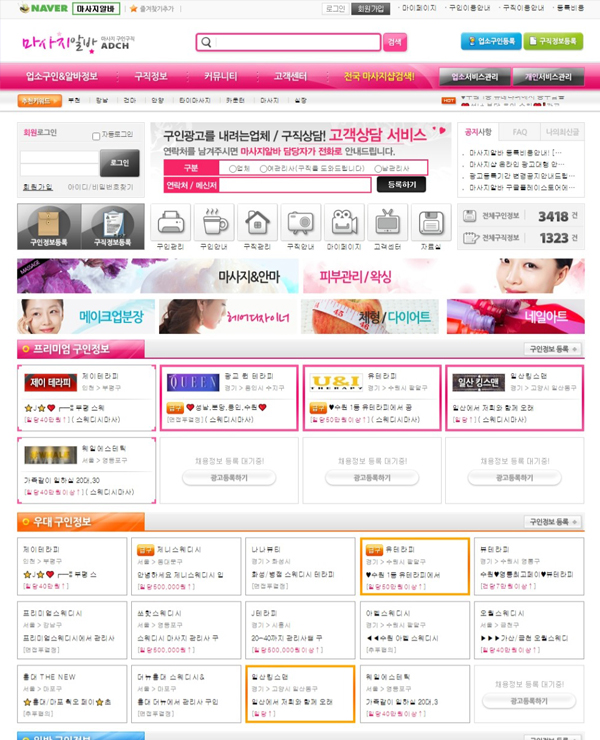Open 마이페이지 via the video camera icon
Viewport: 600px width, 740px height.
(344, 222)
